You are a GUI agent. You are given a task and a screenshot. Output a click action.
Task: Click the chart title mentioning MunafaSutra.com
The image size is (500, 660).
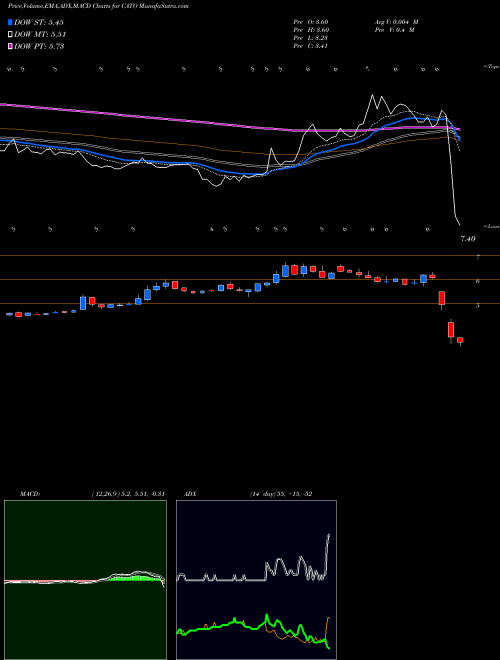coord(98,6)
